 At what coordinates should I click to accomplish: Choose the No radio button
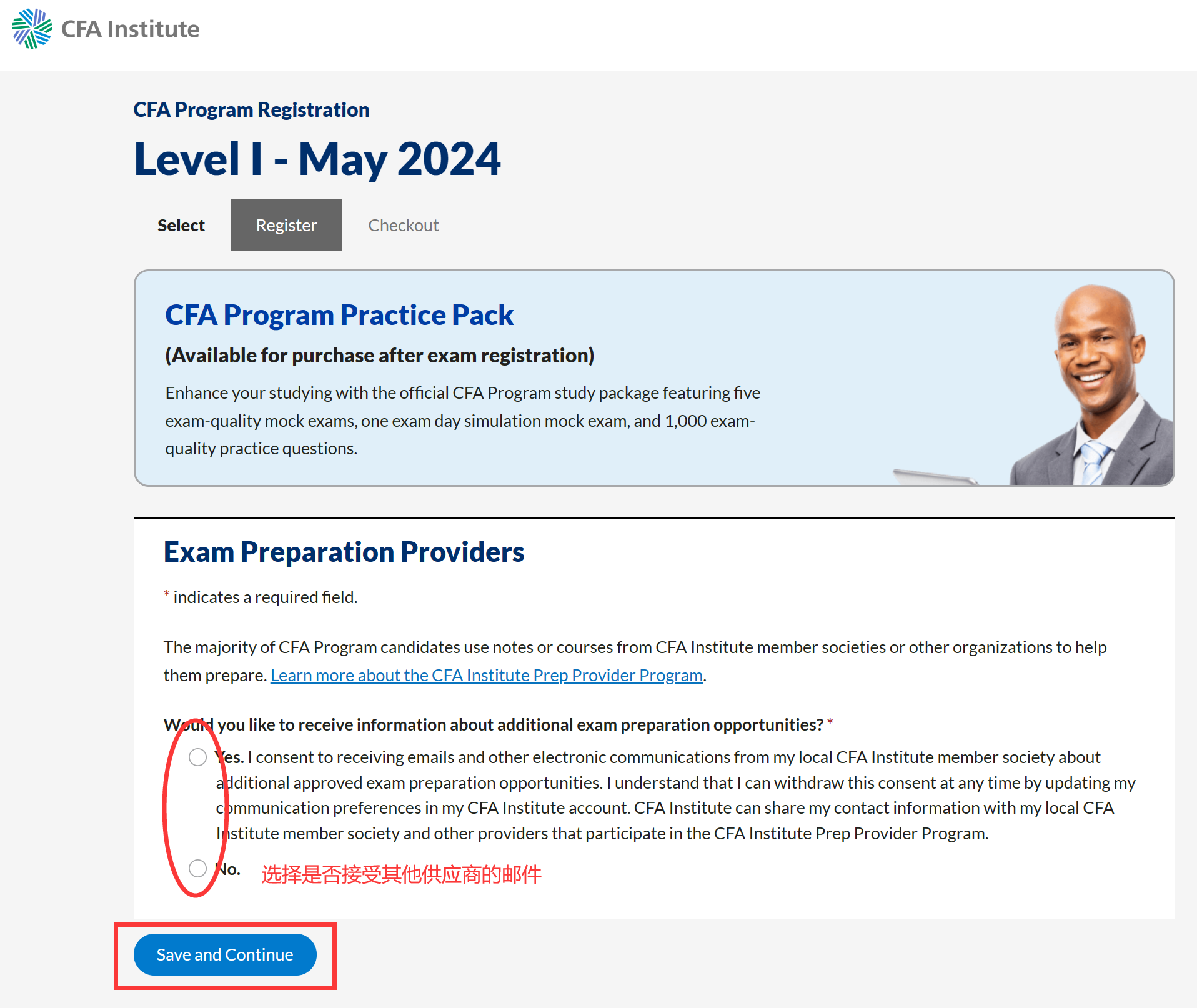pos(197,868)
